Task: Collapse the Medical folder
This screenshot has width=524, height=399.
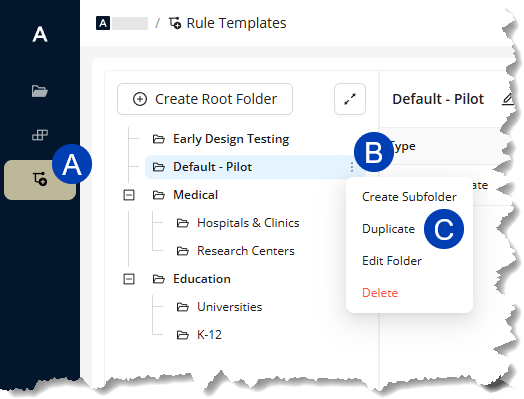Action: pos(129,195)
